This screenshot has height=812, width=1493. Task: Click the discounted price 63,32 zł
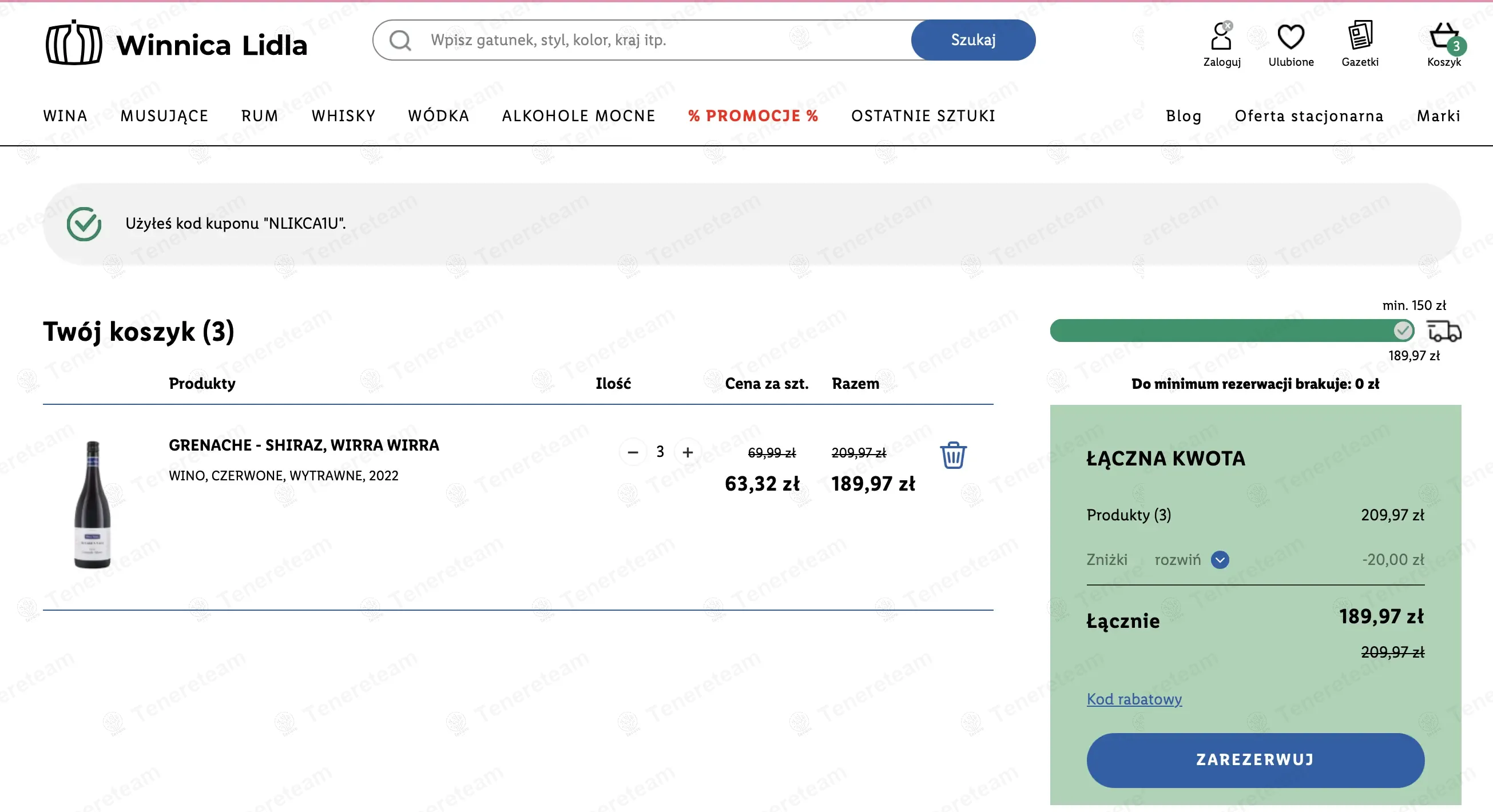[762, 484]
